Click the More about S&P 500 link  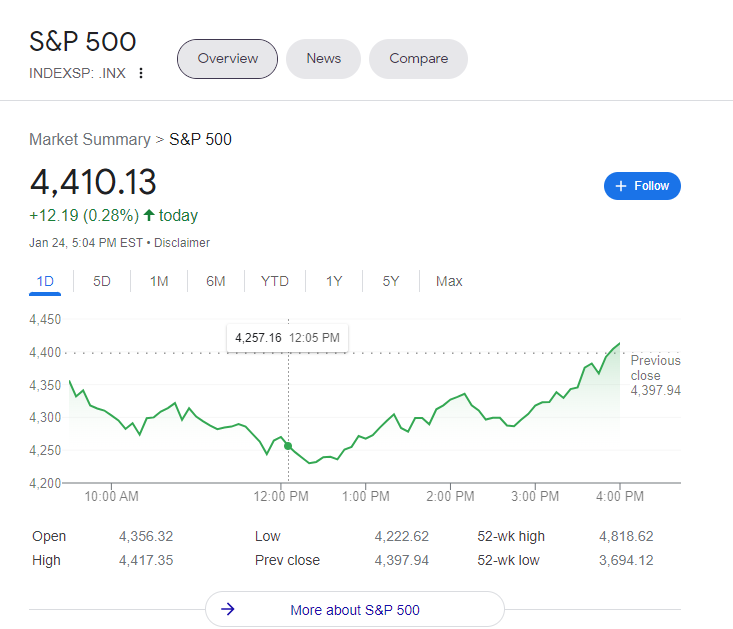pos(355,609)
